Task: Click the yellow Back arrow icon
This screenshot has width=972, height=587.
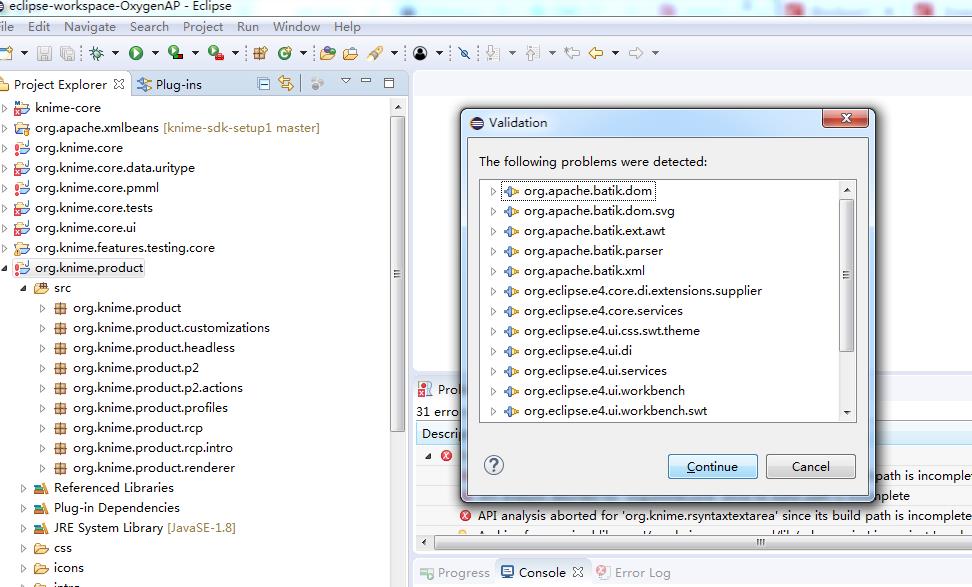Action: coord(596,53)
